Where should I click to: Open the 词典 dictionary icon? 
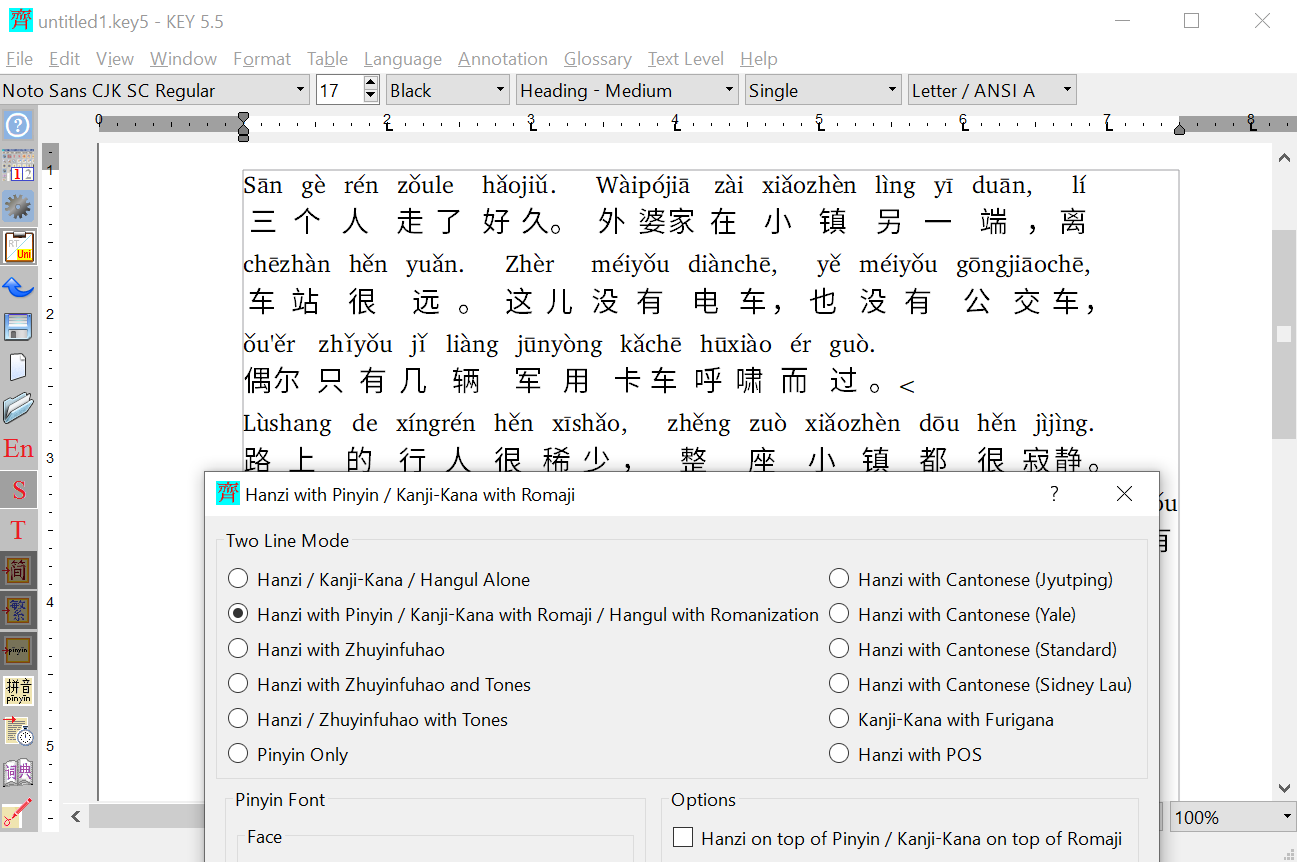click(18, 772)
